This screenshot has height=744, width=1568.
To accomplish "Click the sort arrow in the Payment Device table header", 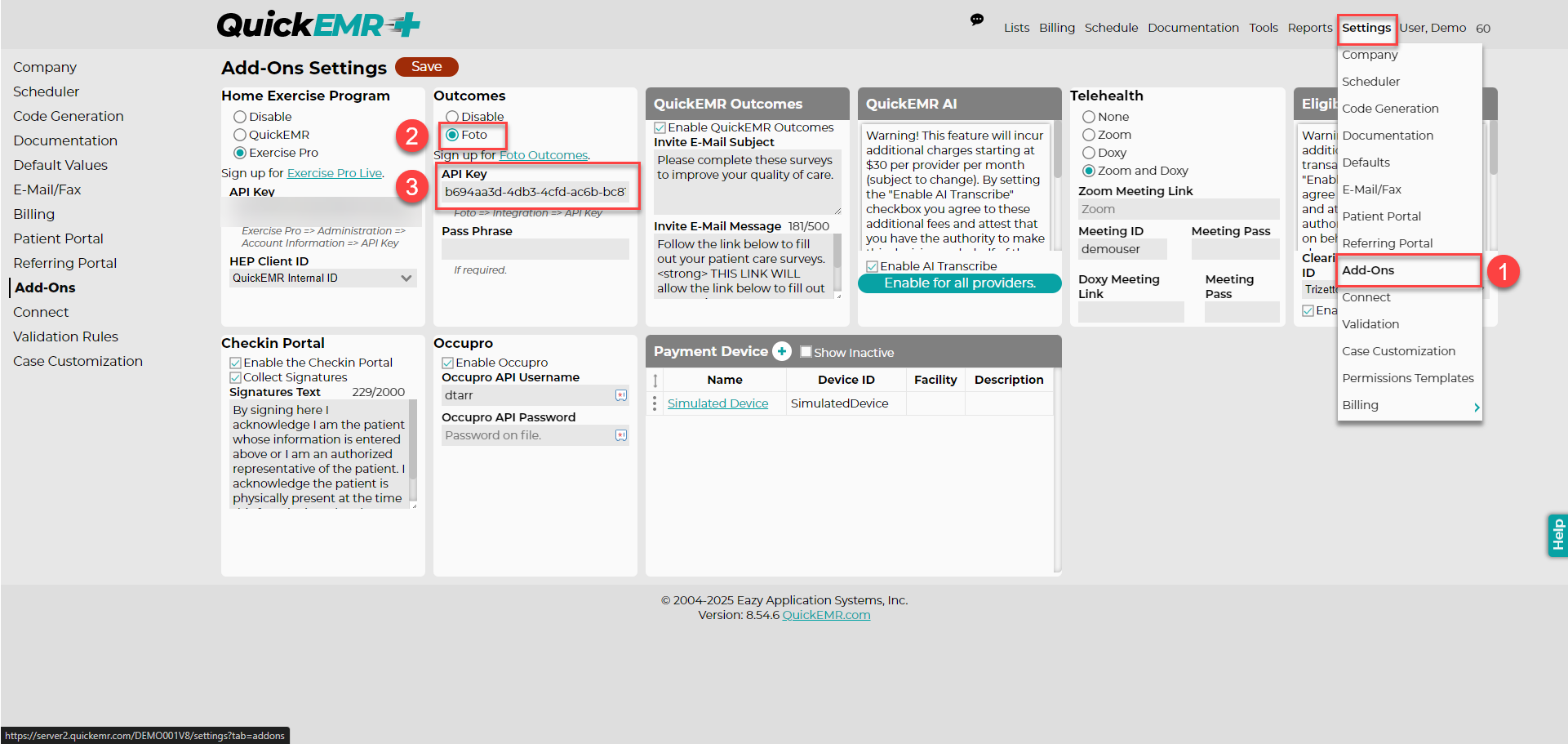I will click(x=655, y=381).
